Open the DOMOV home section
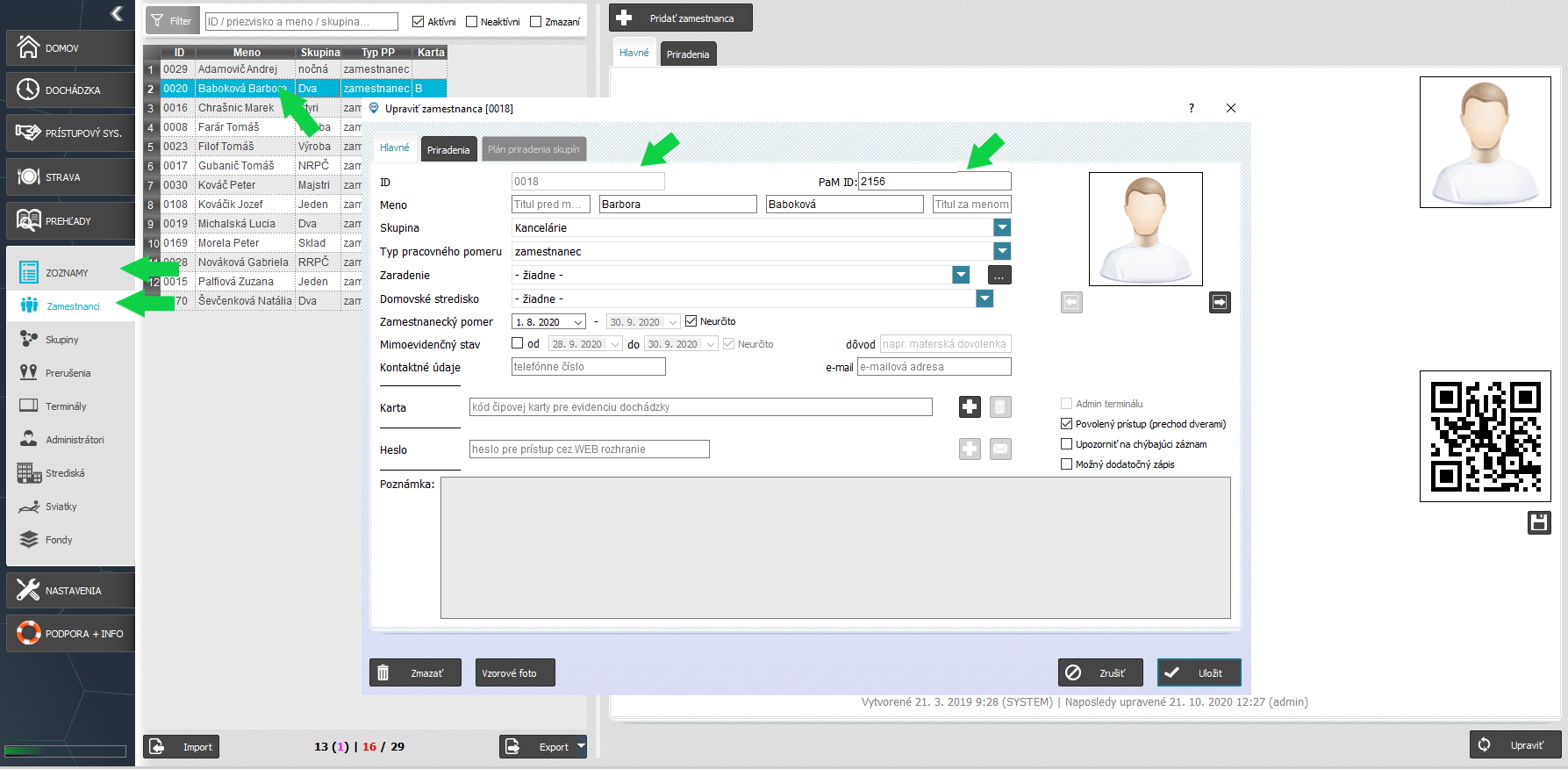This screenshot has width=1568, height=769. pyautogui.click(x=71, y=47)
